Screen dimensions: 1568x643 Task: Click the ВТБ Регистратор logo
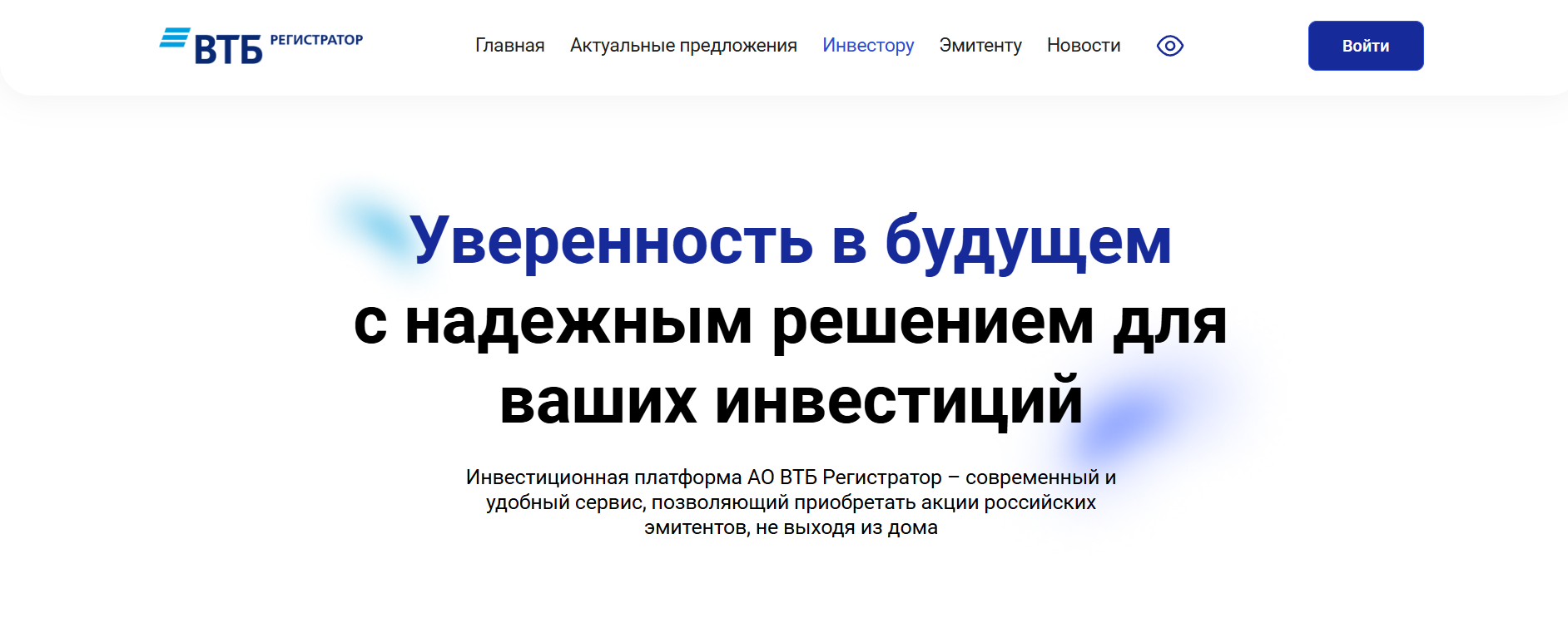[x=261, y=46]
